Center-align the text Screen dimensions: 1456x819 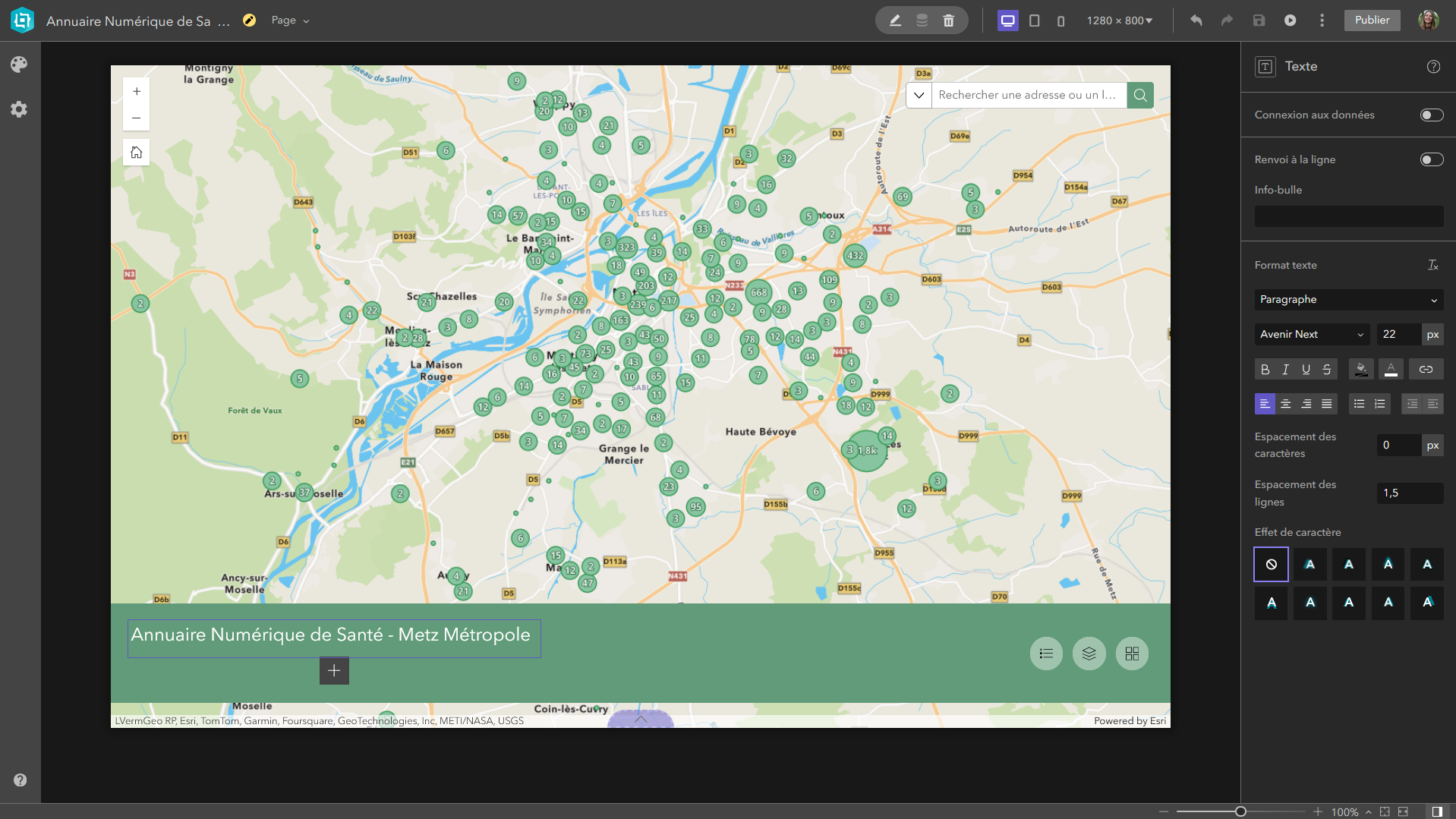tap(1285, 404)
